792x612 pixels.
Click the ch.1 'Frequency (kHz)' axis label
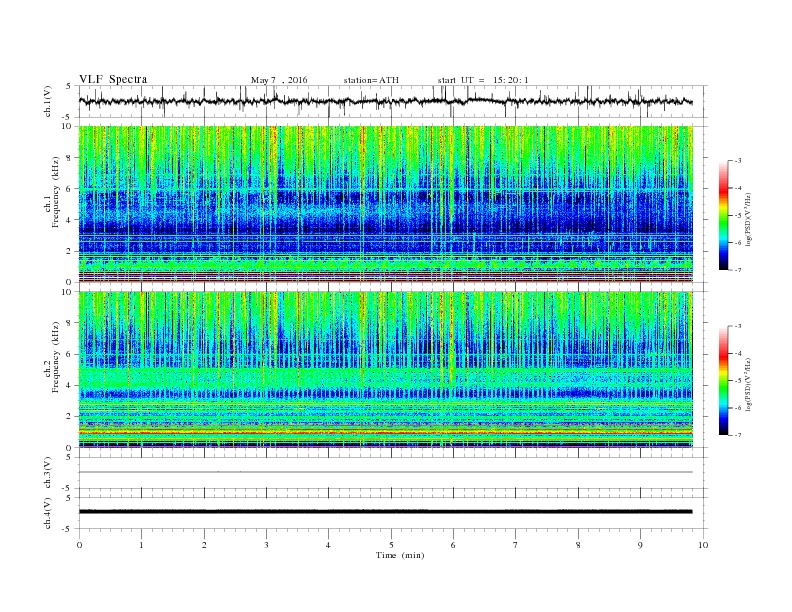click(x=56, y=192)
